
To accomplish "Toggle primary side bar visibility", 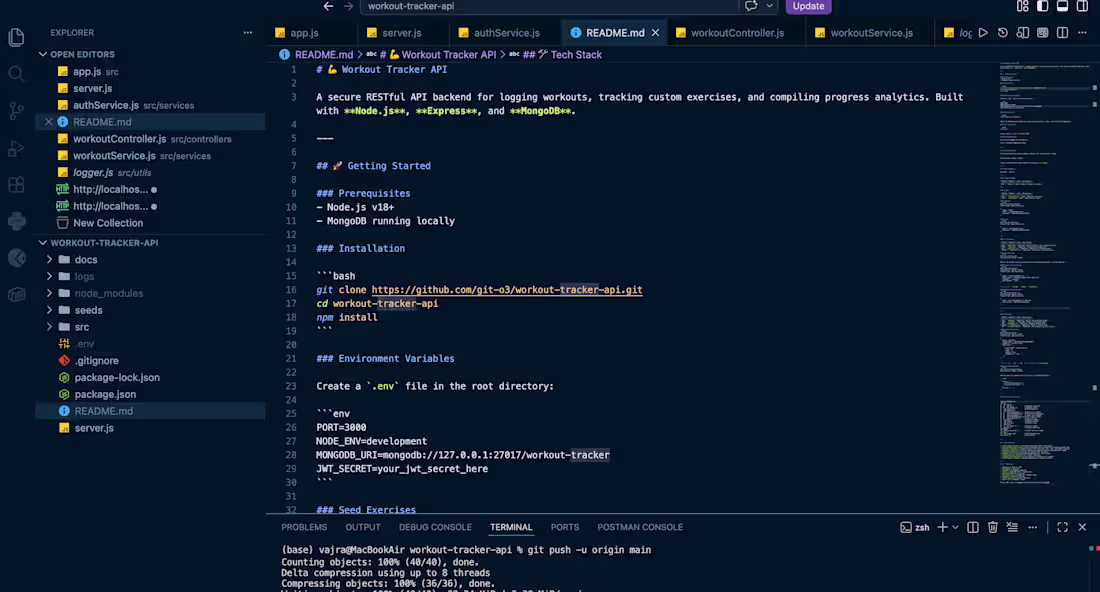I will tap(1042, 6).
